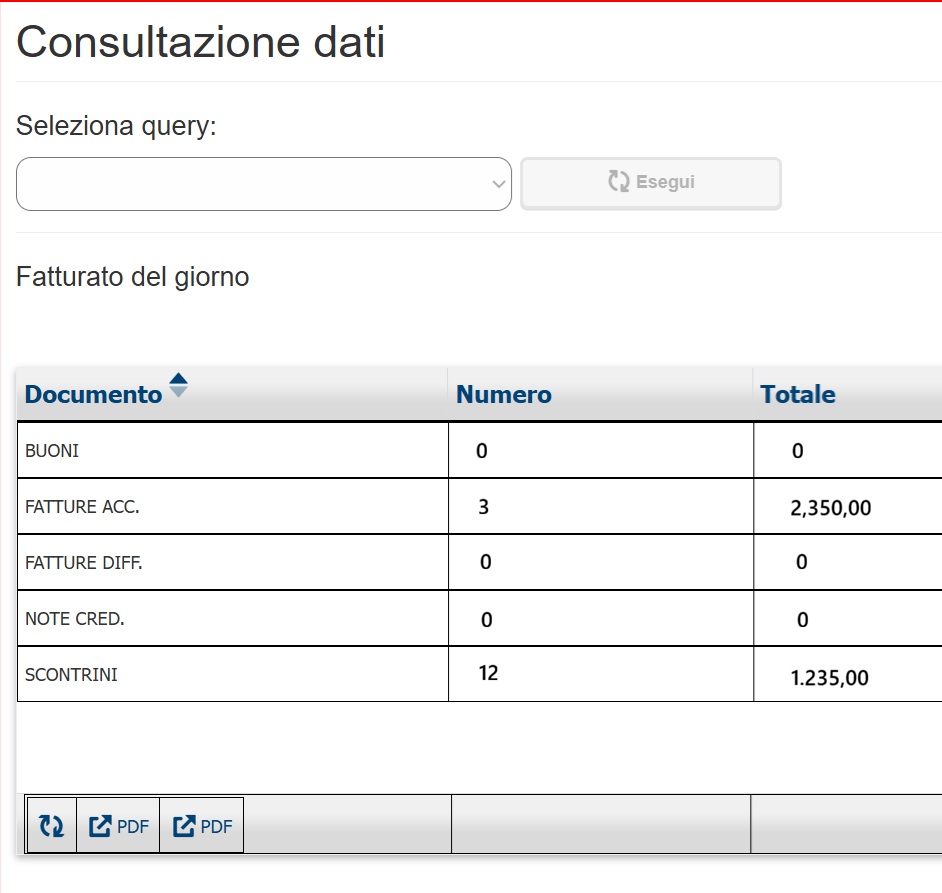Screen dimensions: 942x893
Task: Click the total 1.235,00 in SCONTRINI row
Action: pos(830,678)
